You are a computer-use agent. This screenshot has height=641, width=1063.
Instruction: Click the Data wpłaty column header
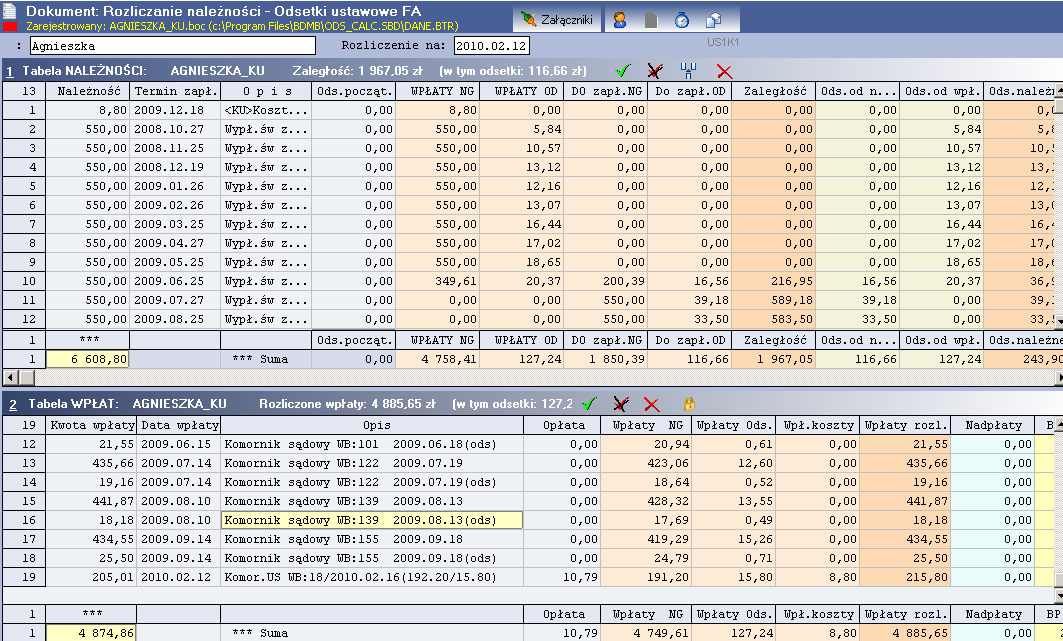tap(180, 425)
